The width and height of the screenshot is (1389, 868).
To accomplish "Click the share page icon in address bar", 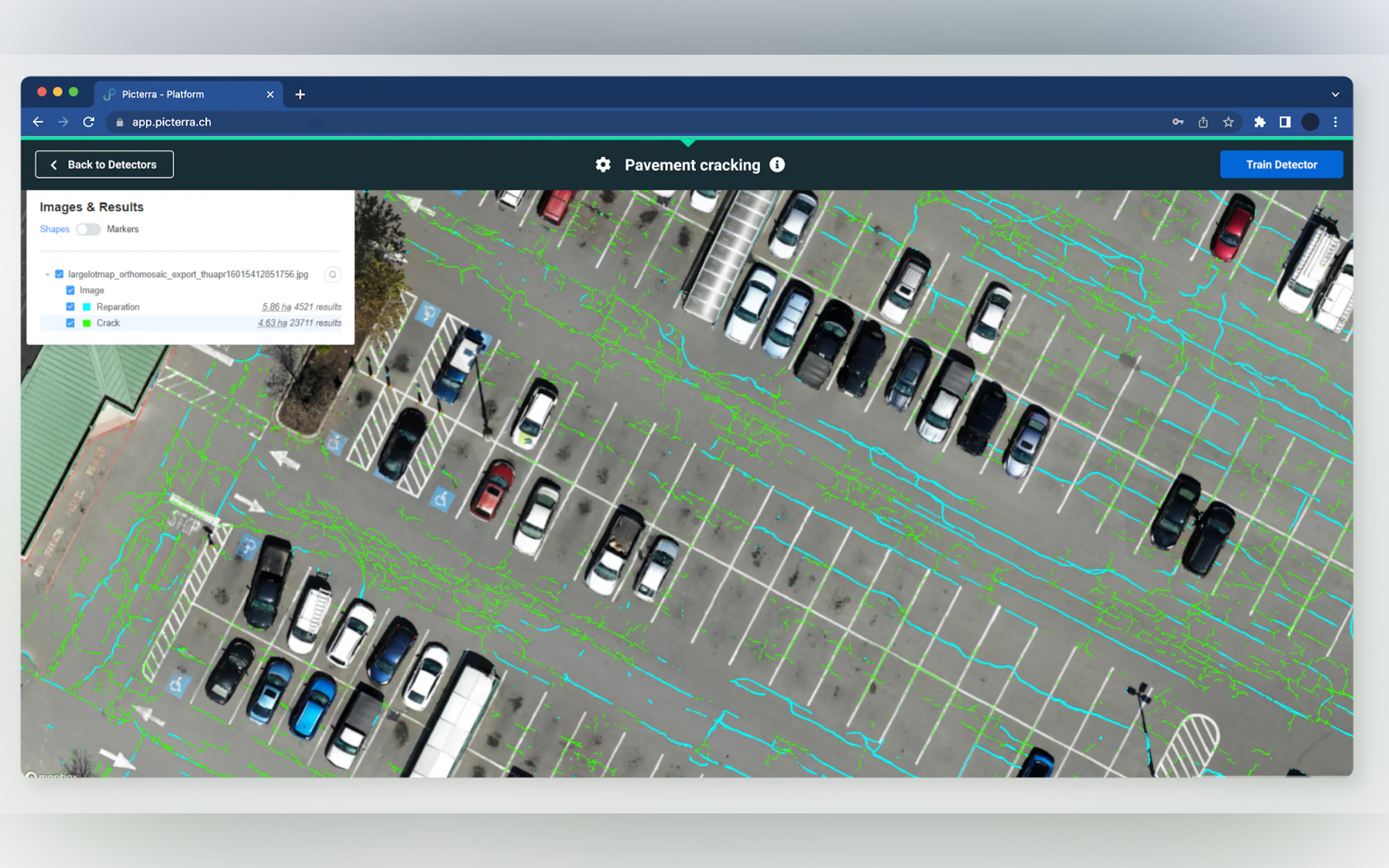I will (1203, 122).
